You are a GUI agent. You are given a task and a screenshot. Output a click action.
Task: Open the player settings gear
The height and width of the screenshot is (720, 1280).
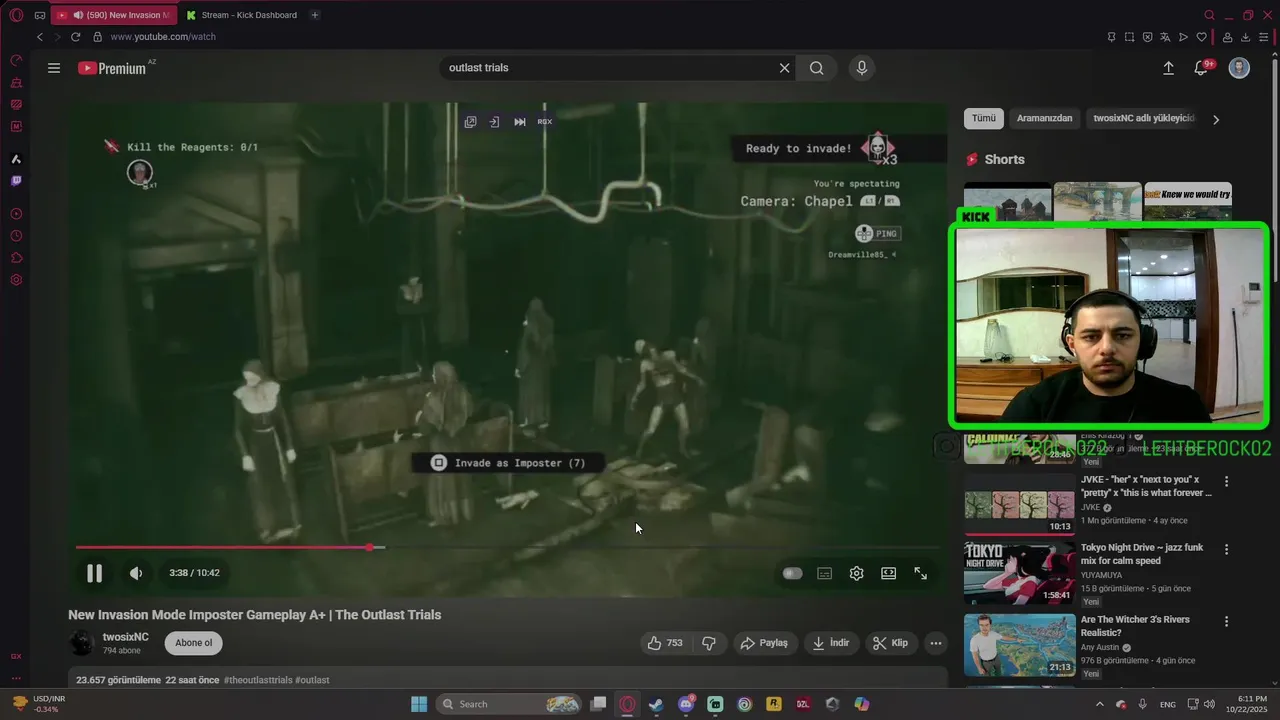[x=857, y=573]
